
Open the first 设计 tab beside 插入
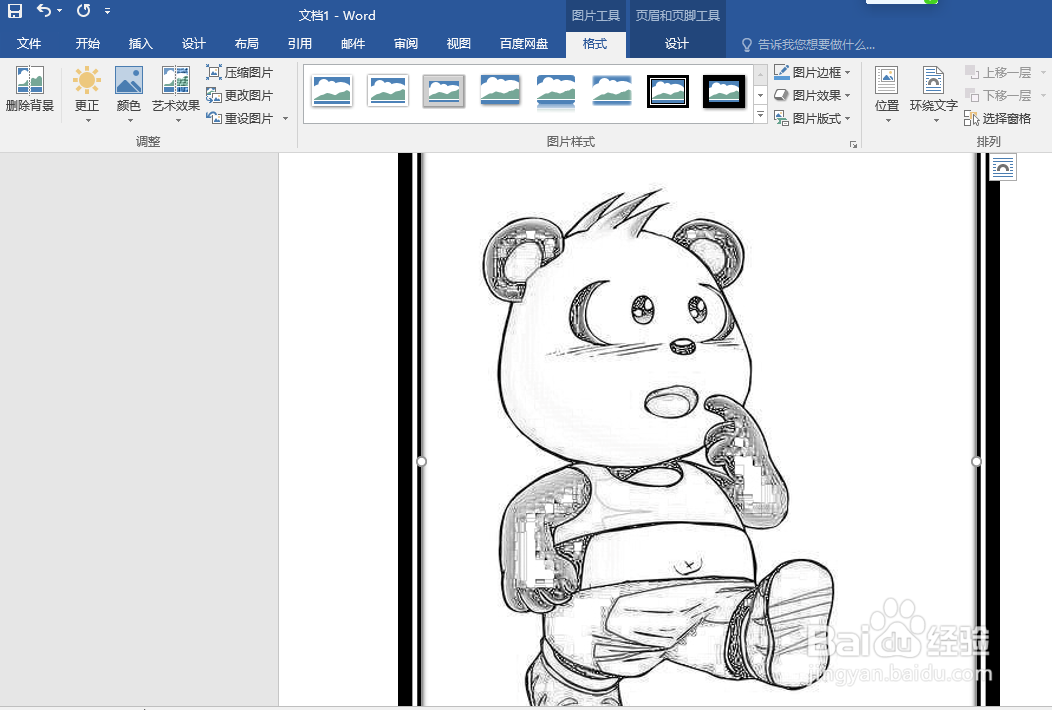[x=193, y=44]
